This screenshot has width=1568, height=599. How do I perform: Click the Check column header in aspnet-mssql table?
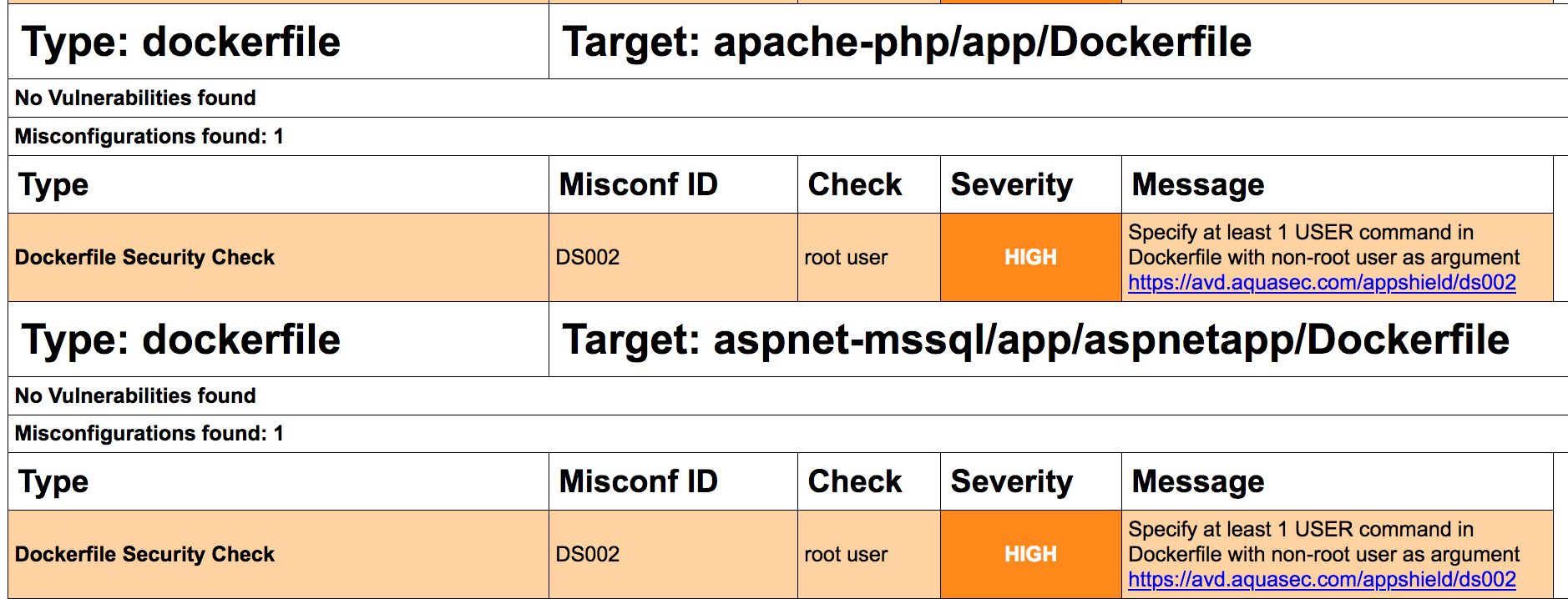(855, 482)
